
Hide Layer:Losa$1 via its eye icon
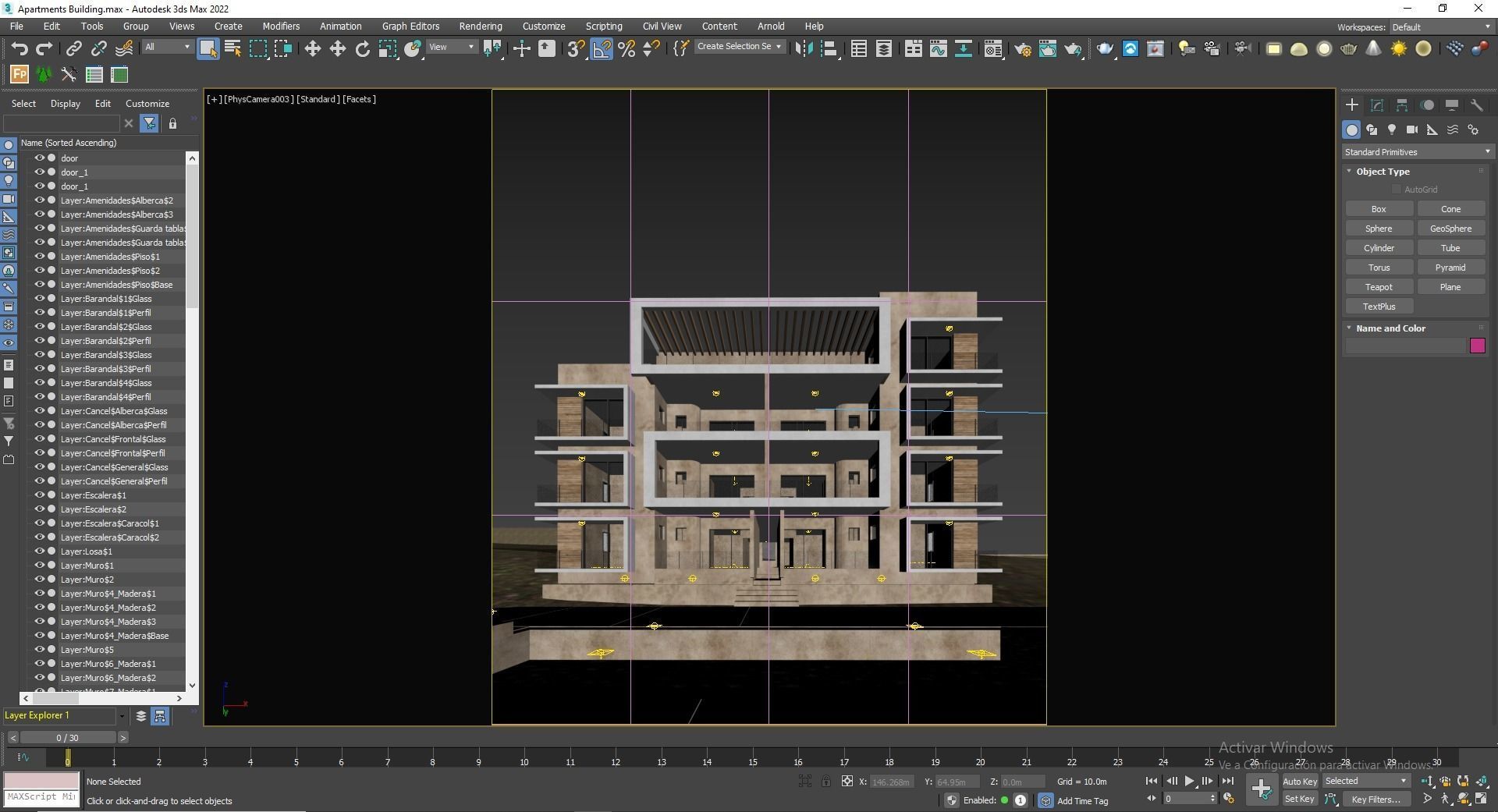(x=39, y=551)
